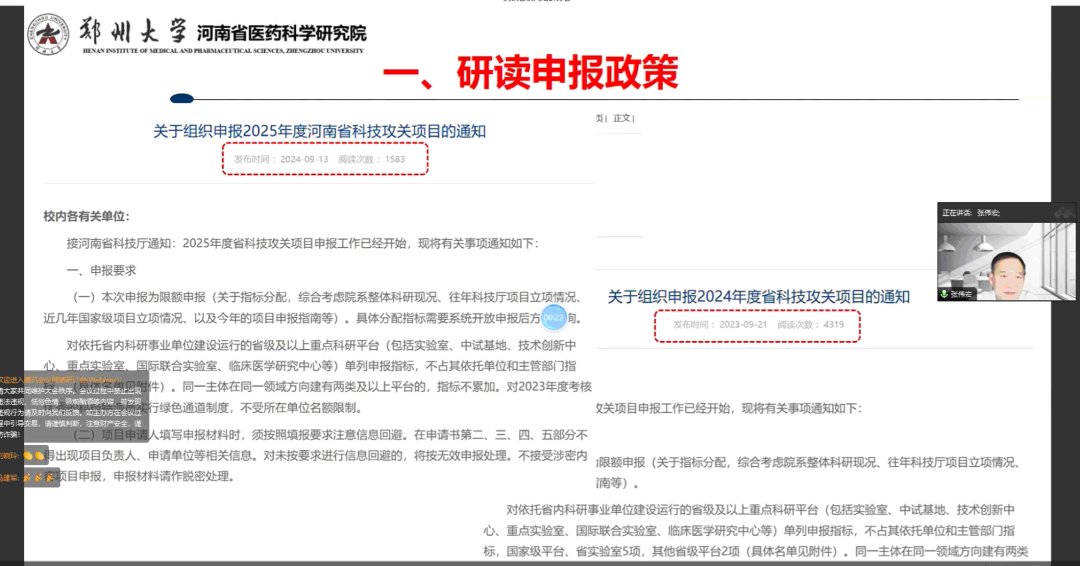Click the dark blue oval slide divider marker
The width and height of the screenshot is (1080, 566).
coord(181,98)
